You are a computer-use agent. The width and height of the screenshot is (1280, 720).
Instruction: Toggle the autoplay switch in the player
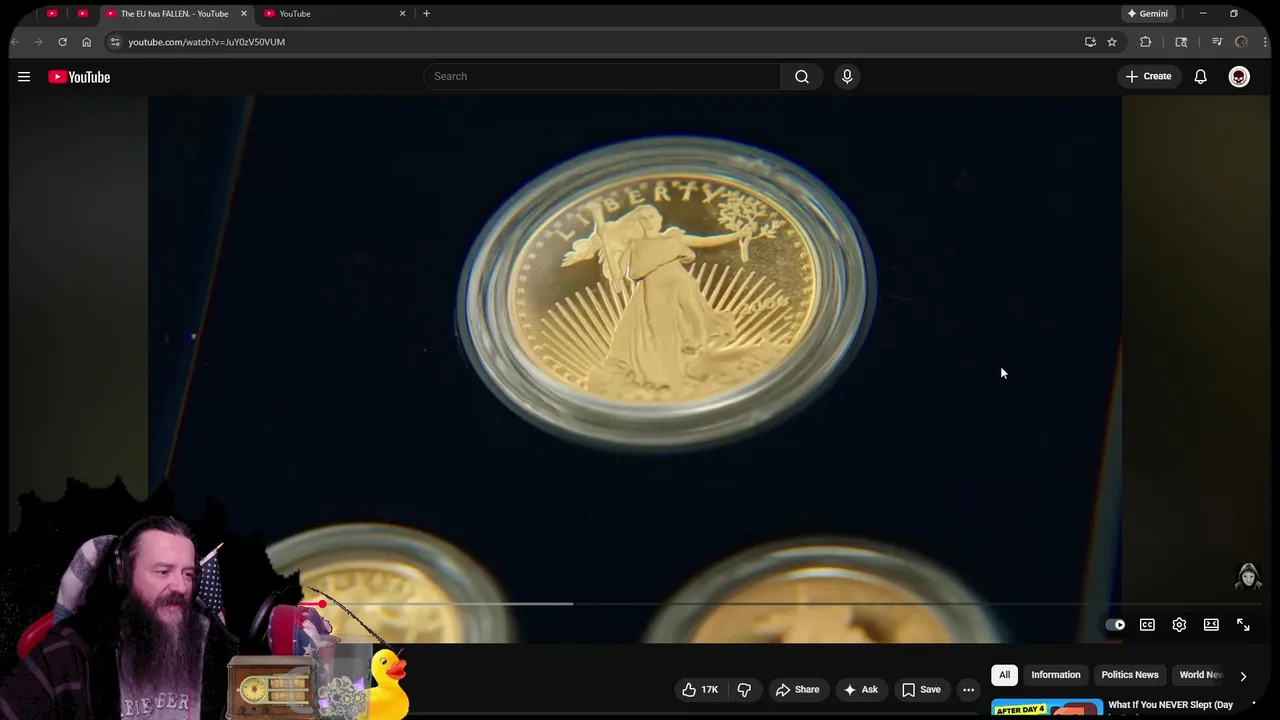click(x=1115, y=625)
